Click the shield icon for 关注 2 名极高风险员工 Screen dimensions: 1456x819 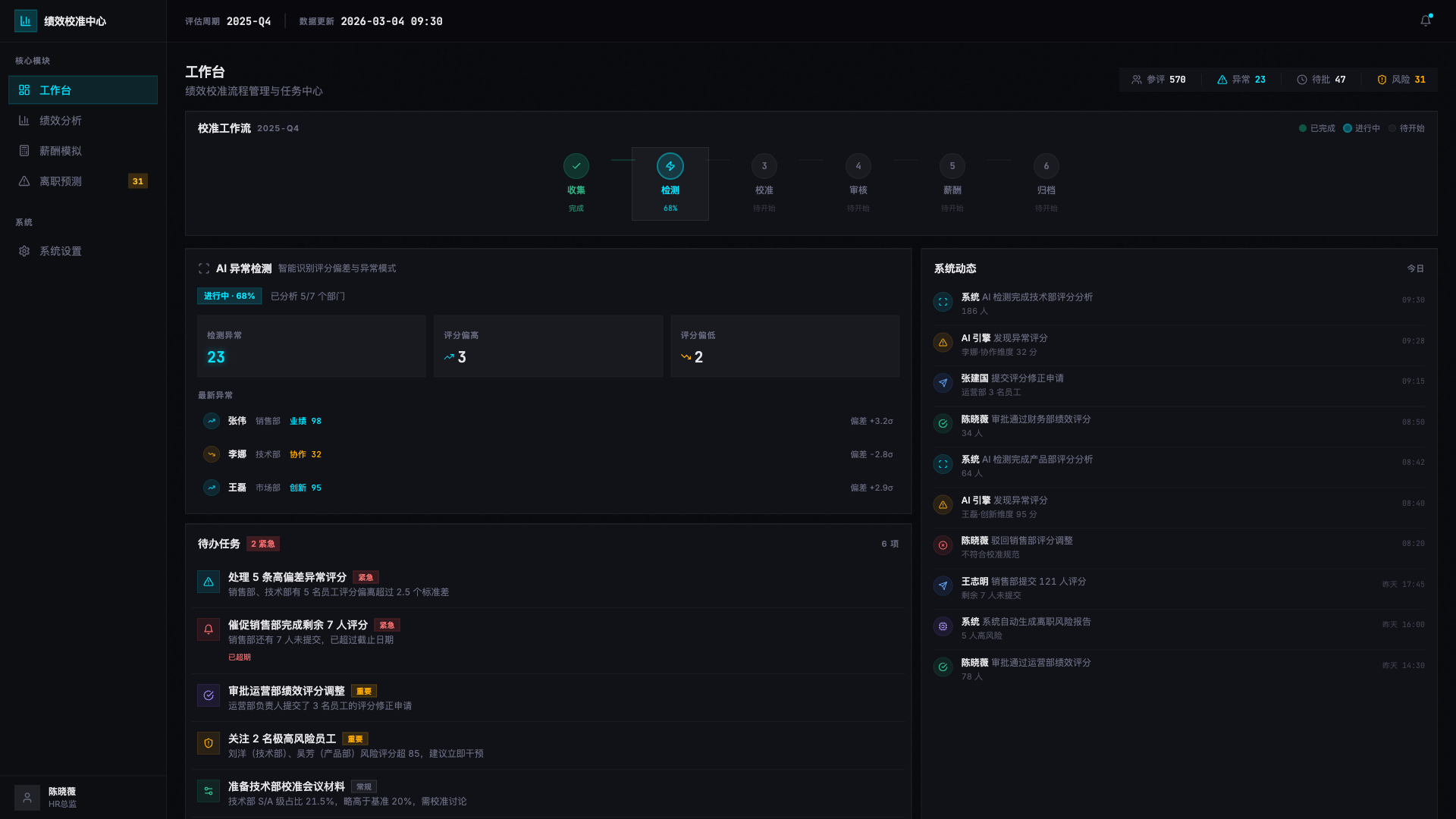pyautogui.click(x=209, y=743)
